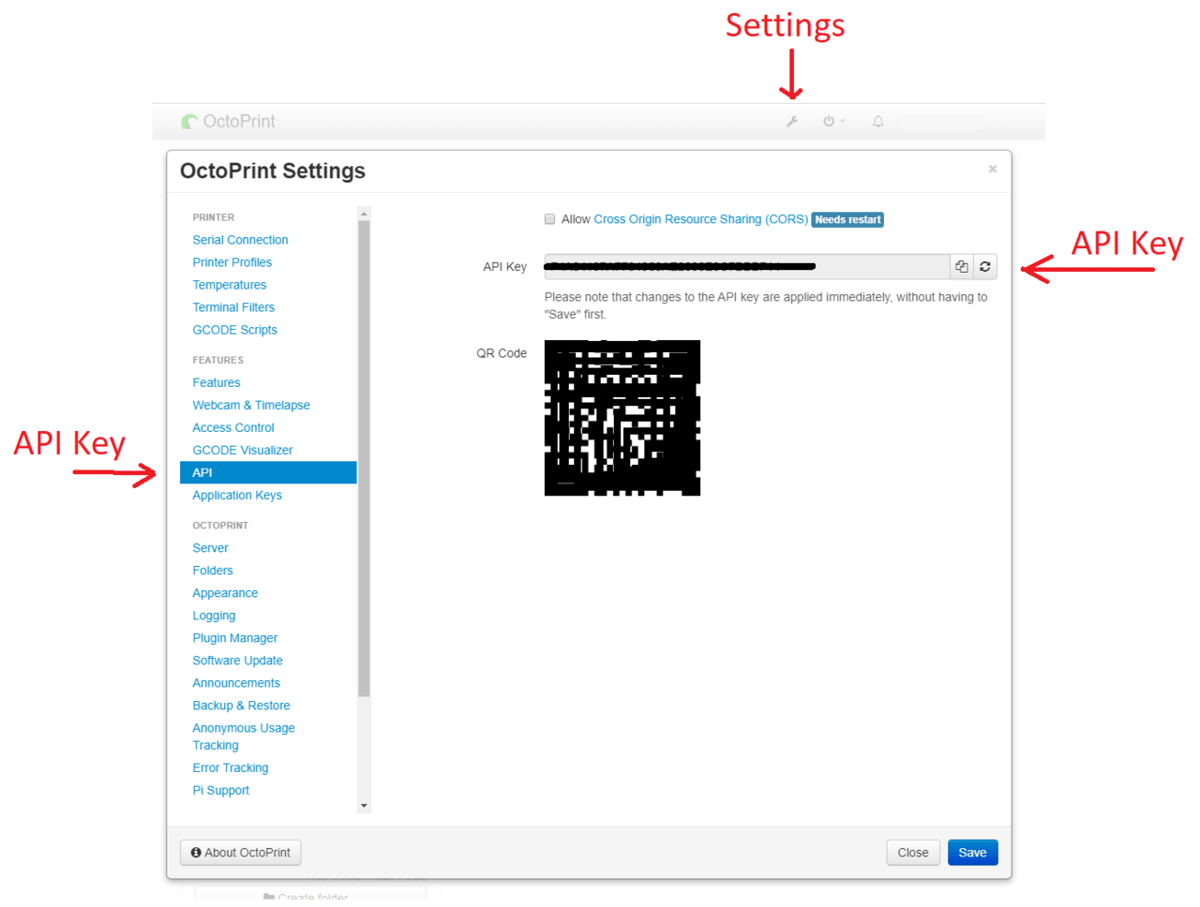Click the OctoPrint Settings dialog title
This screenshot has height=907, width=1200.
(x=273, y=171)
